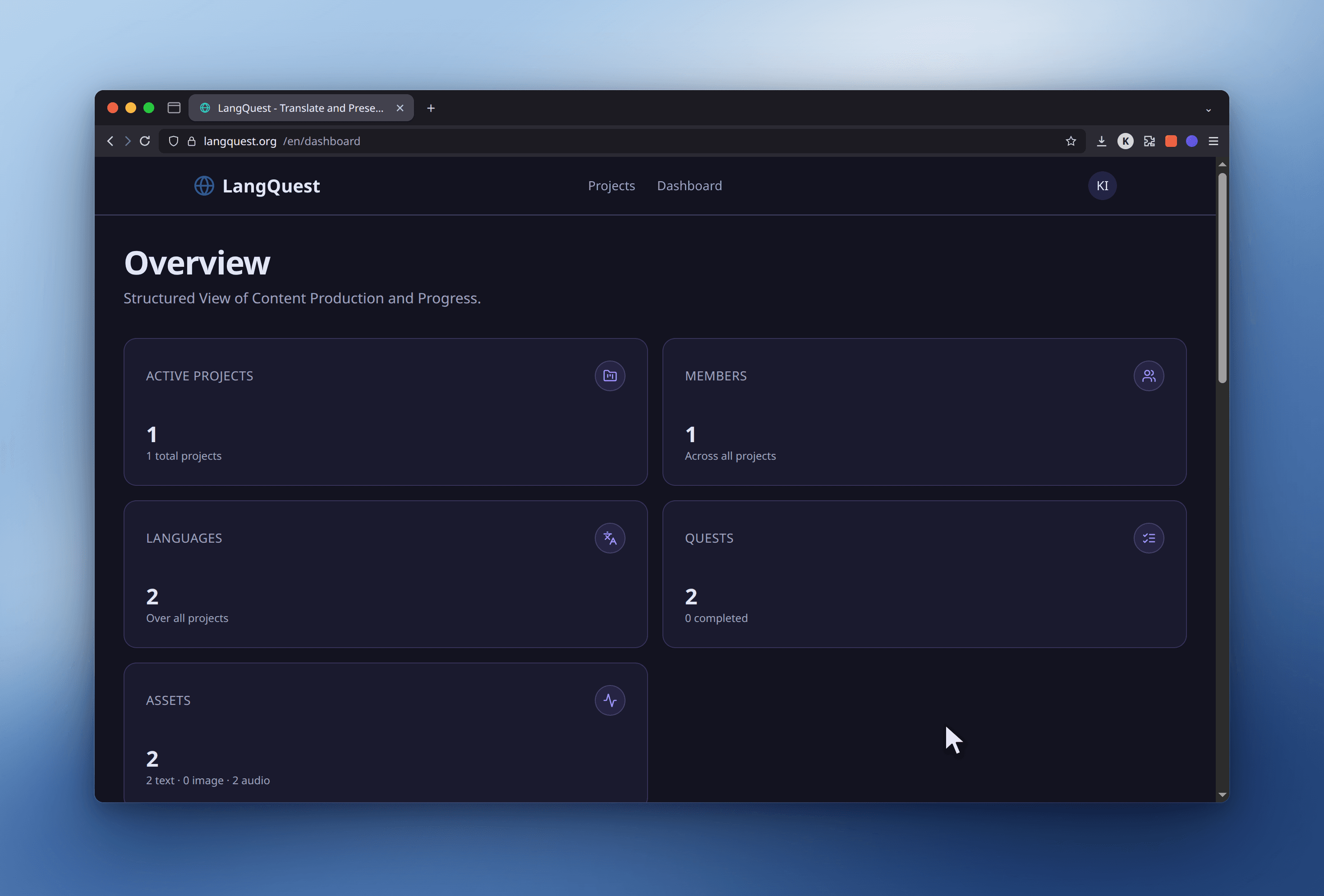Open the Dashboard nav link
This screenshot has width=1324, height=896.
coord(690,186)
